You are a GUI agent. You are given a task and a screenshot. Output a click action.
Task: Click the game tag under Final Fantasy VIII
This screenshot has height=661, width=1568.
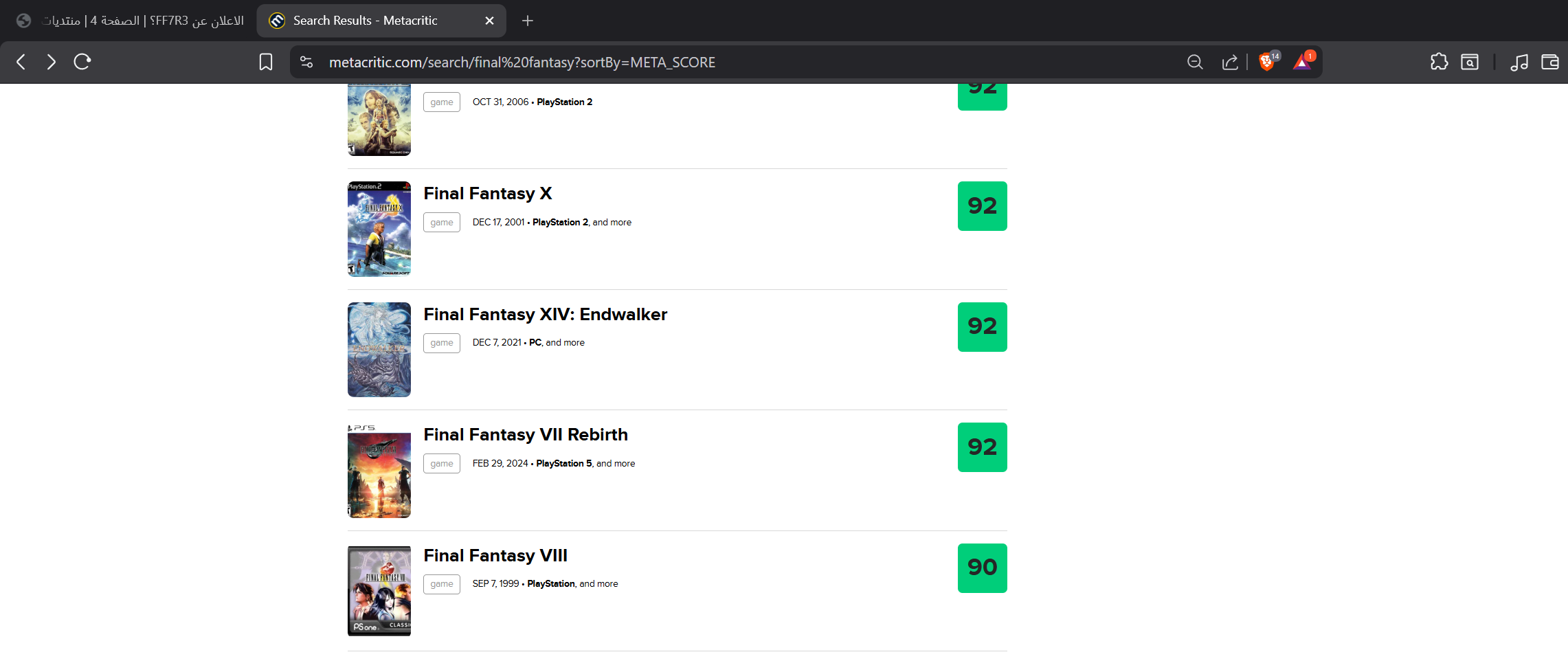click(x=442, y=584)
